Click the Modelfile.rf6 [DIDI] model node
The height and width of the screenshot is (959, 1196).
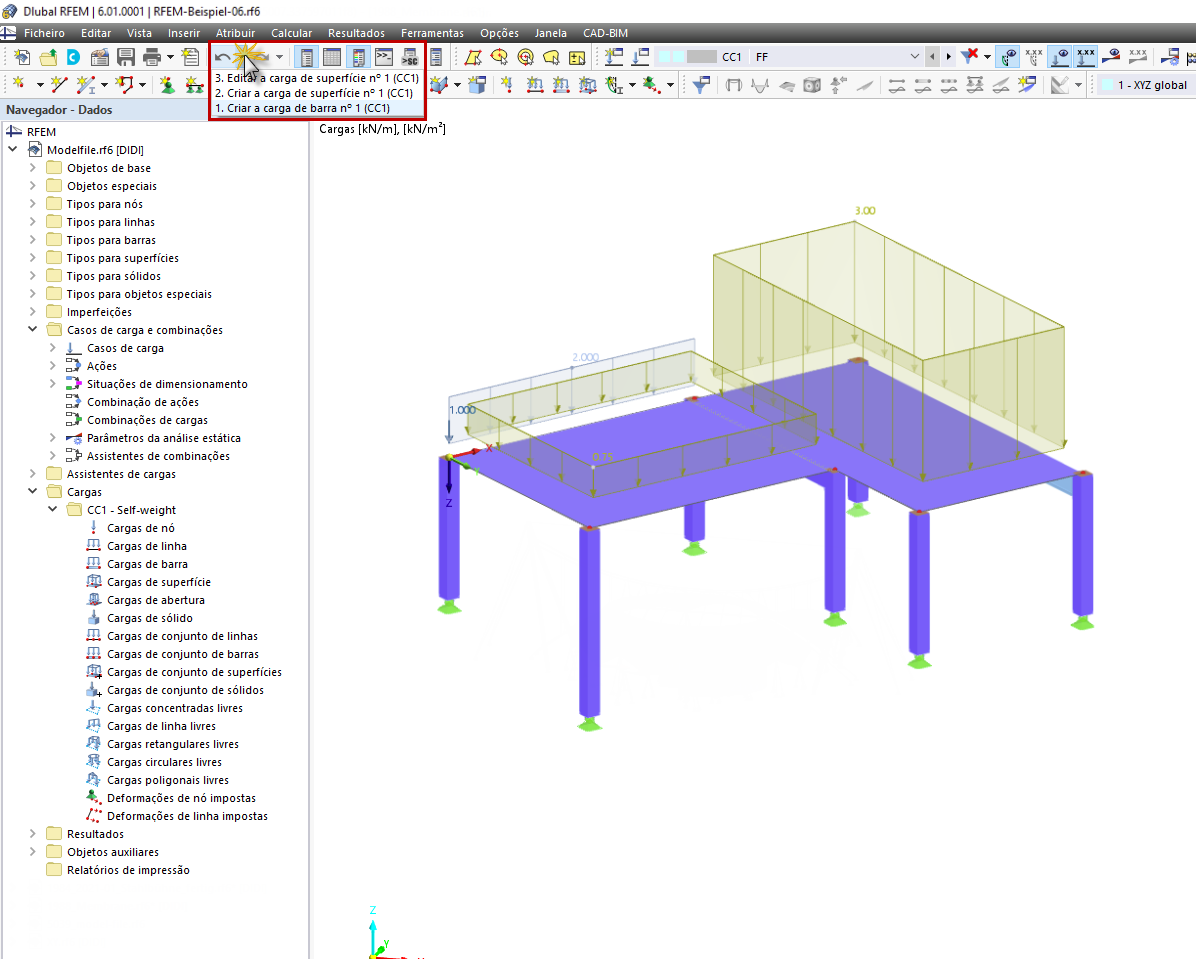coord(95,150)
